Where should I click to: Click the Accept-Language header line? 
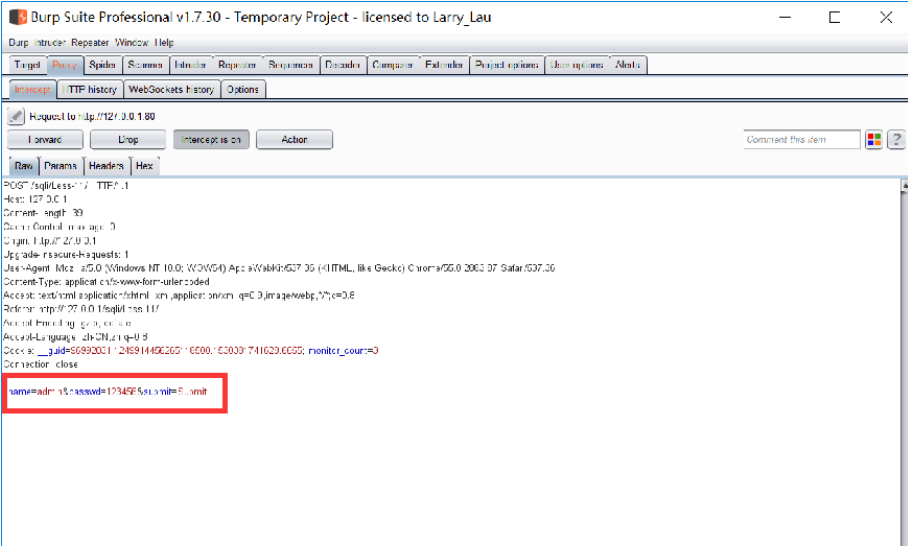[75, 337]
